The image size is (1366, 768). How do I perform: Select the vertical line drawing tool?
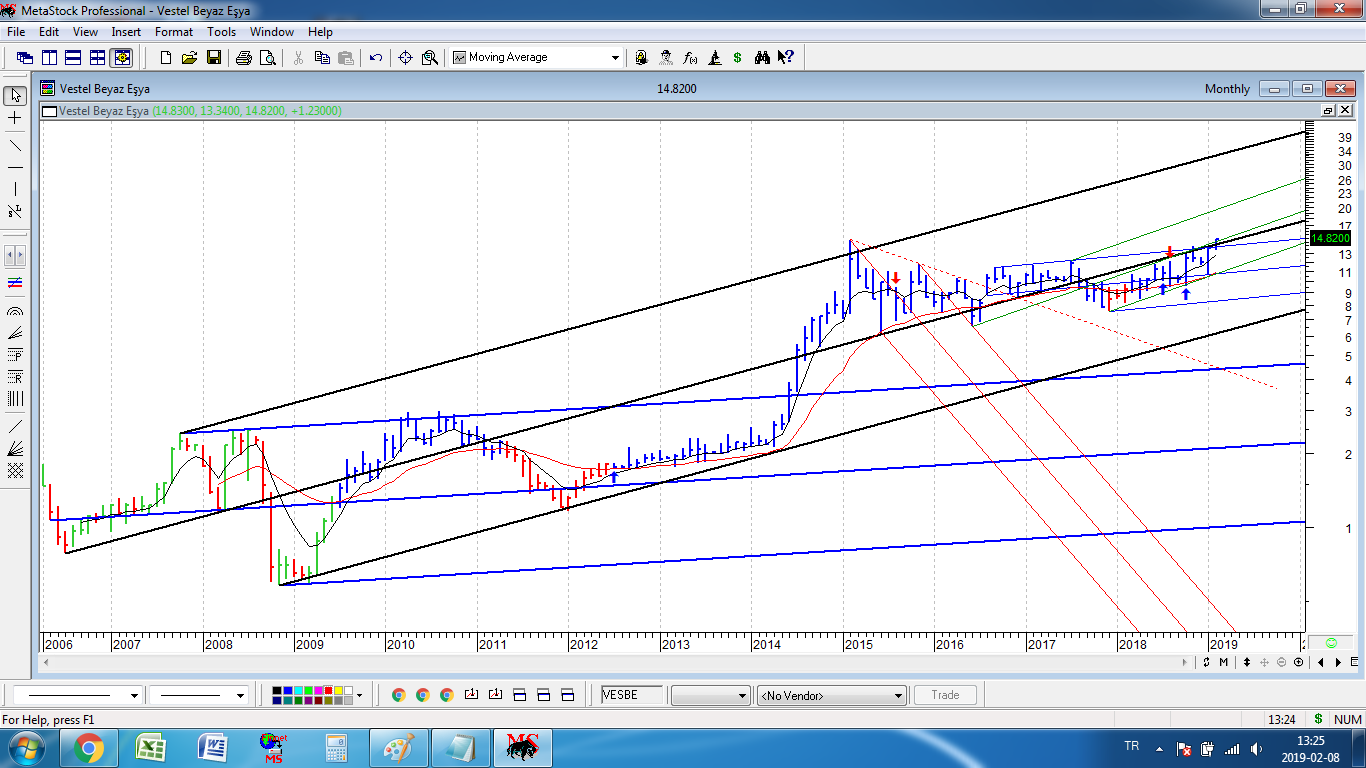[x=15, y=189]
